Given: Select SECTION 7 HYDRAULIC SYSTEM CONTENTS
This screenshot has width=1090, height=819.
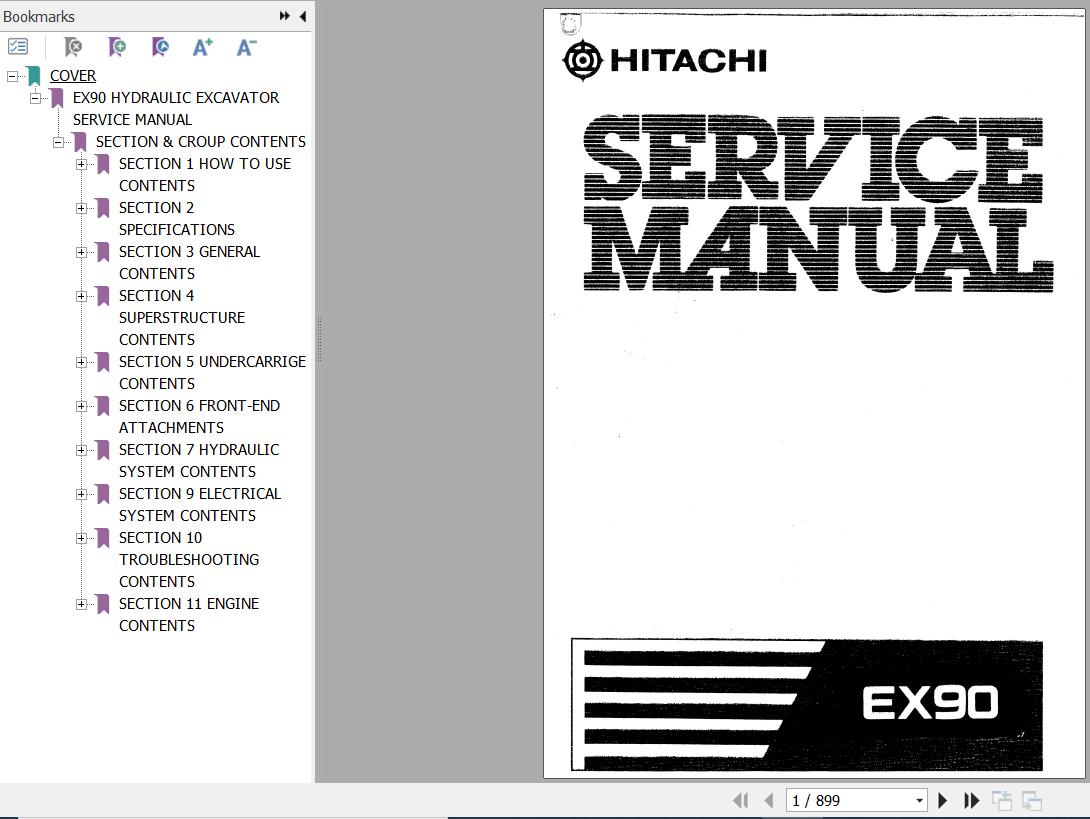Looking at the screenshot, I should click(x=199, y=460).
